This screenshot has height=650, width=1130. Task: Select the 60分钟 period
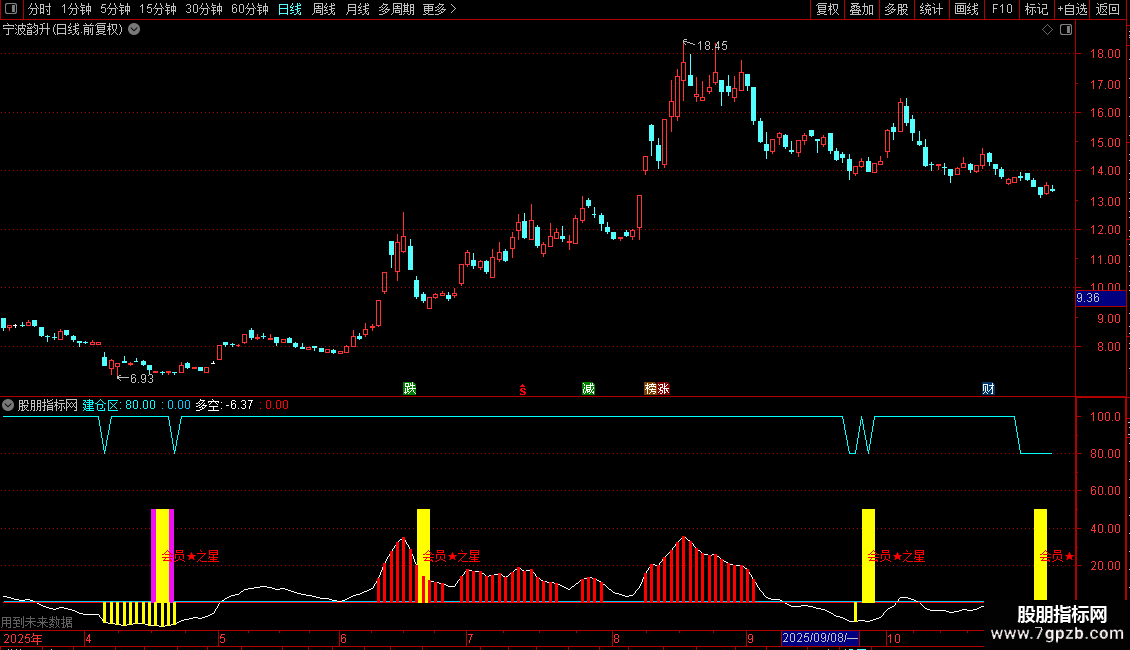pyautogui.click(x=250, y=9)
